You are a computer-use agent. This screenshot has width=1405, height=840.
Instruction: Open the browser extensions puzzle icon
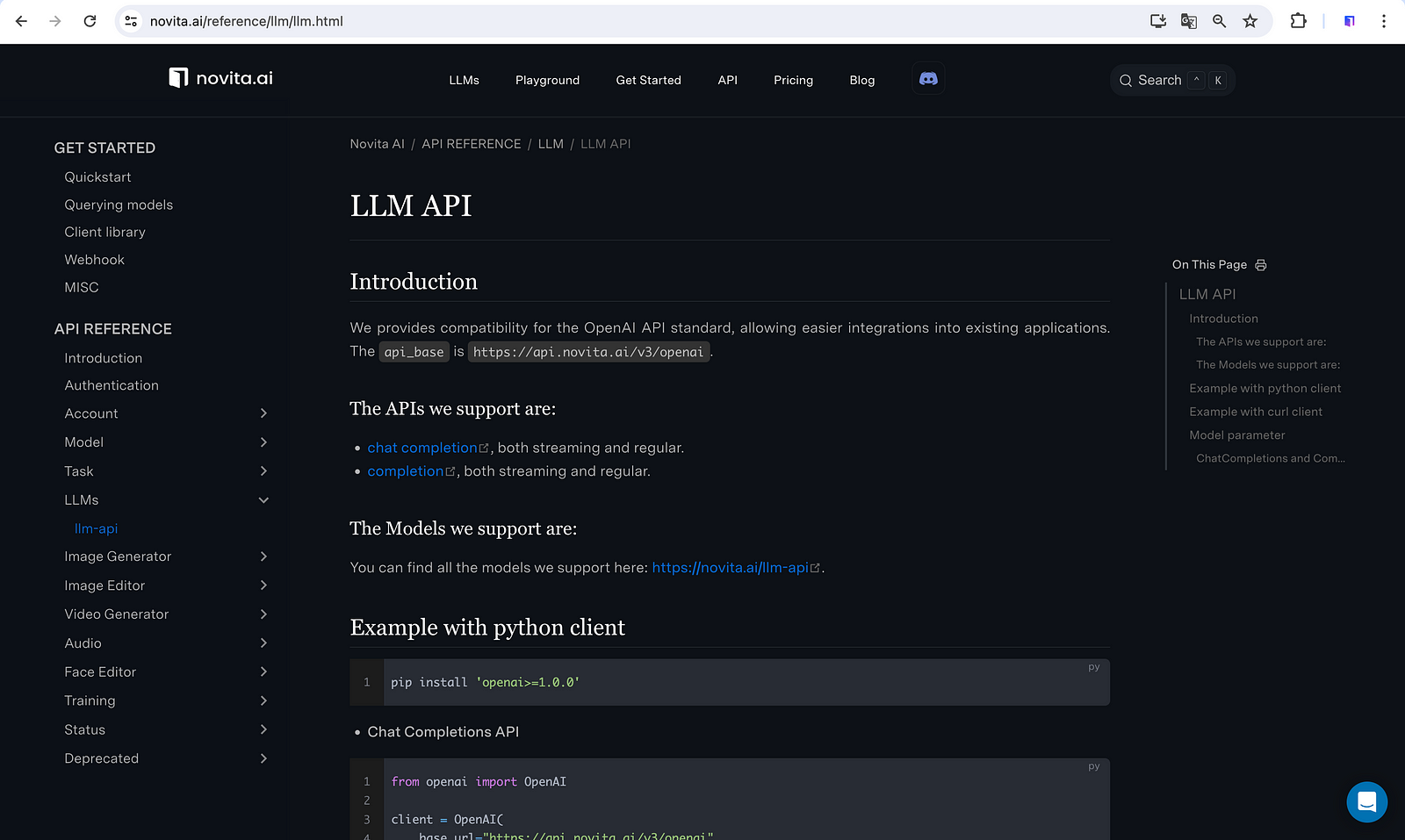point(1298,21)
